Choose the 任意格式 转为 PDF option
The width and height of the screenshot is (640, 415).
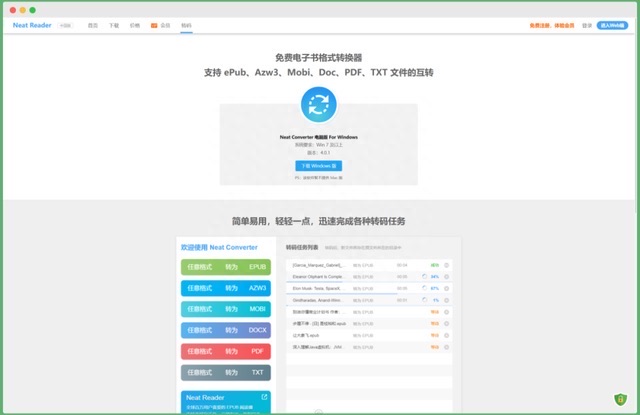point(225,351)
